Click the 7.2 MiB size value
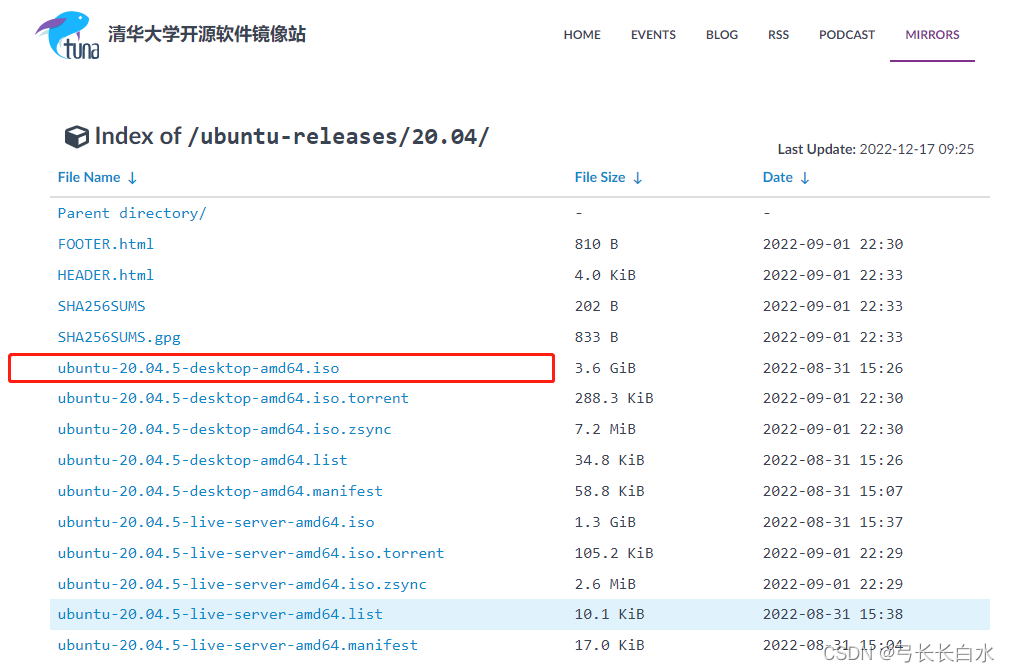The image size is (1010, 672). 605,429
